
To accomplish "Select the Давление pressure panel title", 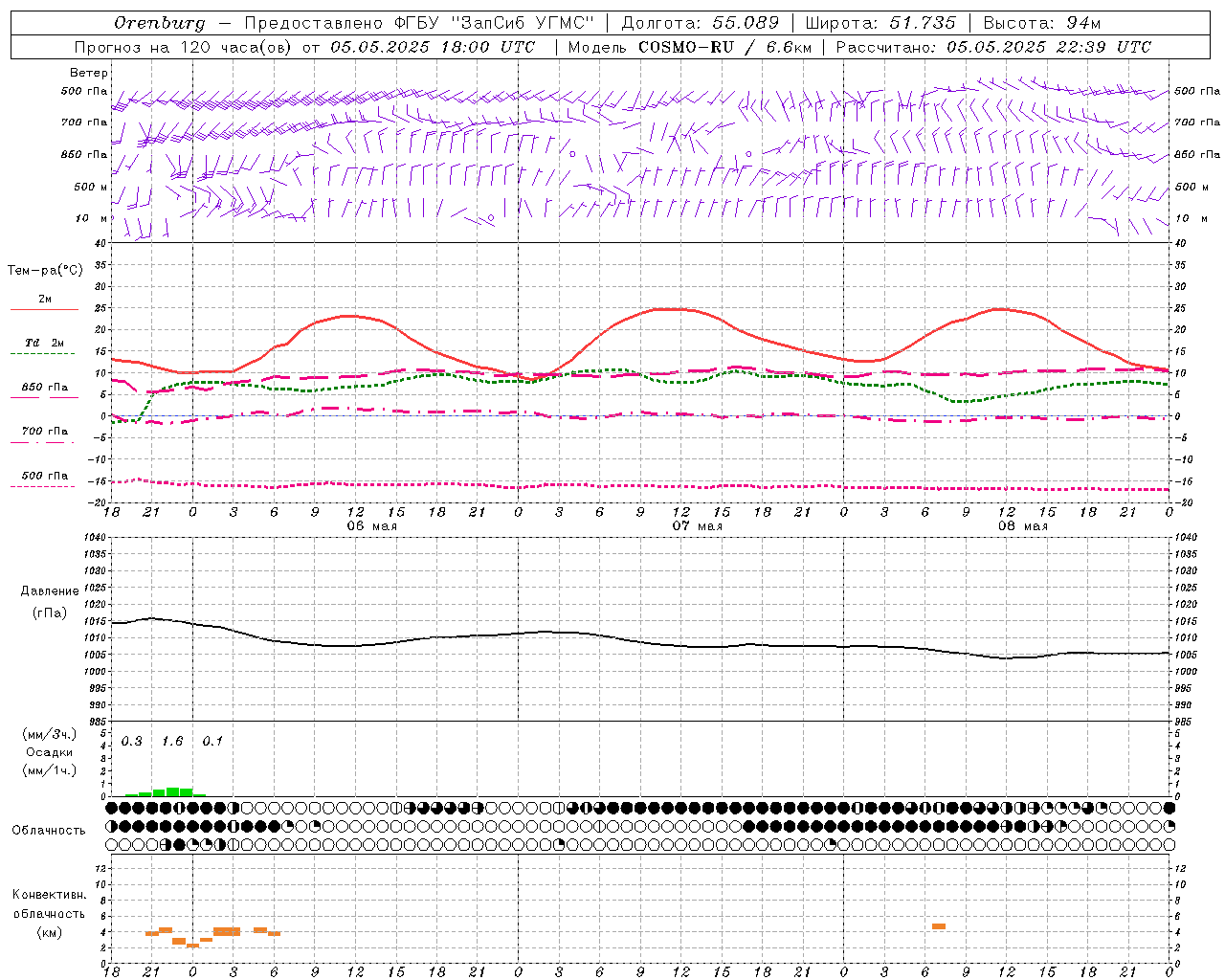I will [x=50, y=591].
